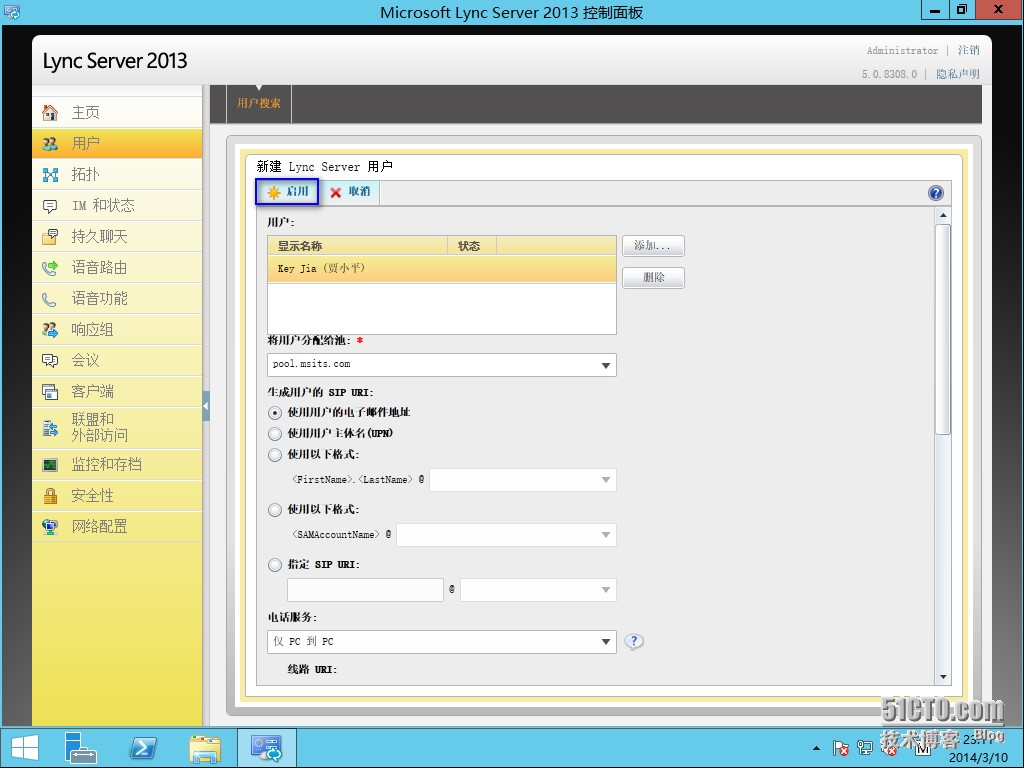This screenshot has height=768, width=1024.
Task: Click the 客户端 clients icon
Action: pyautogui.click(x=50, y=392)
